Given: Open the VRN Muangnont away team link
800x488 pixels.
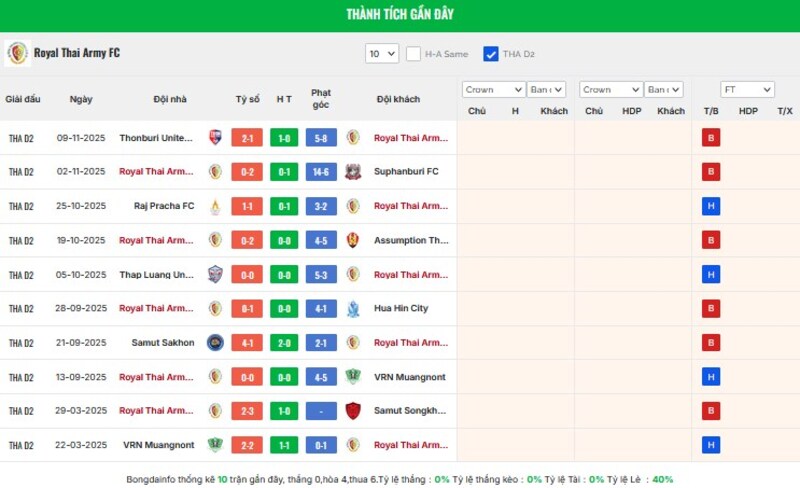Looking at the screenshot, I should 407,377.
